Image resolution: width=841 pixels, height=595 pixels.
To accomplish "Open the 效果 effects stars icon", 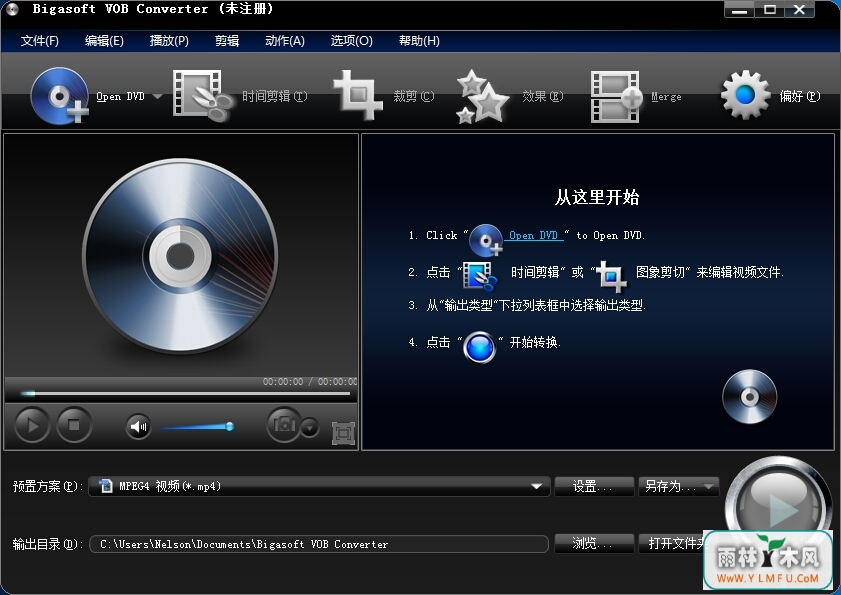I will pos(482,97).
